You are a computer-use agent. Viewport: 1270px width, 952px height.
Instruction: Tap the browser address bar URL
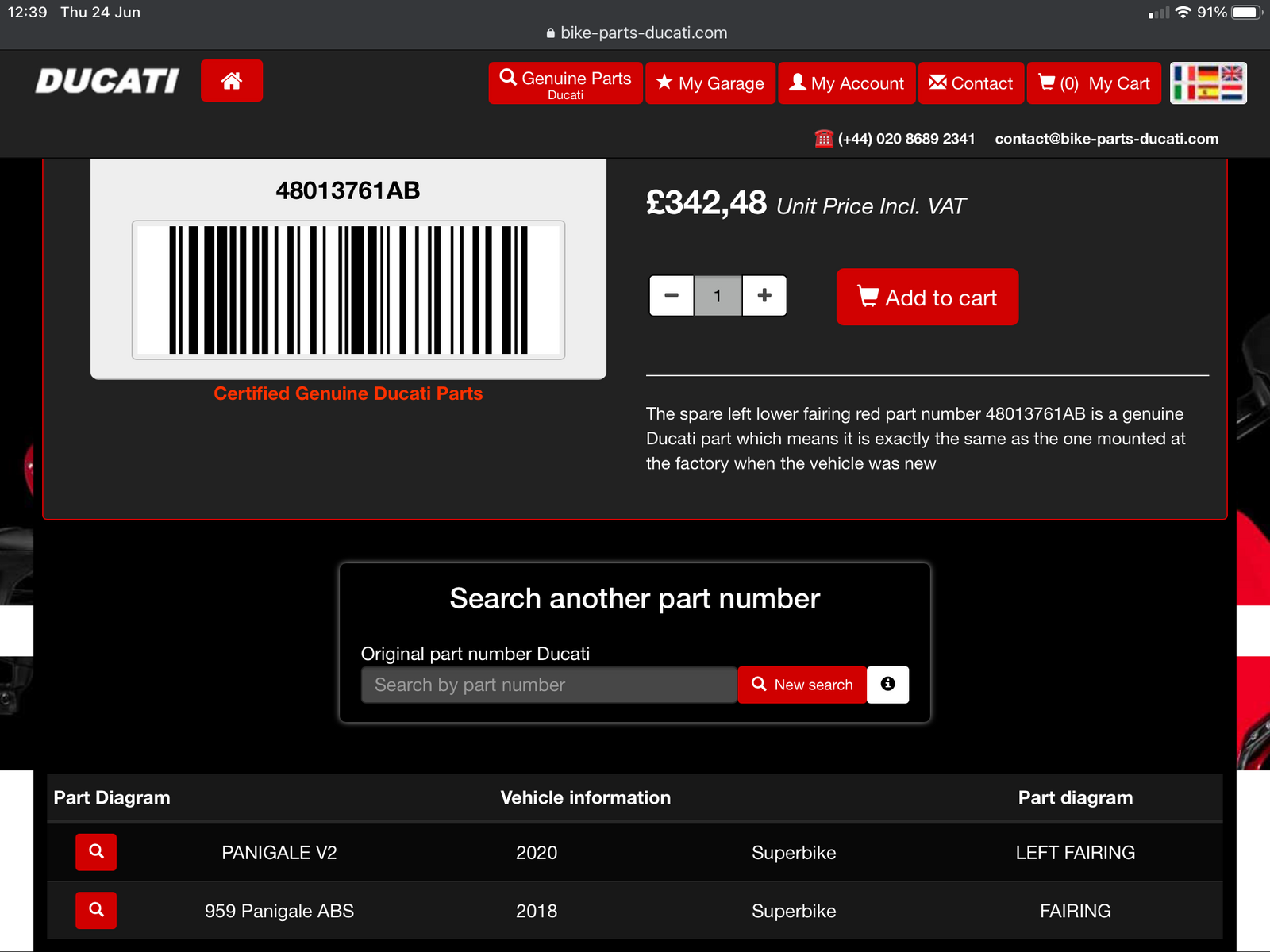click(643, 33)
